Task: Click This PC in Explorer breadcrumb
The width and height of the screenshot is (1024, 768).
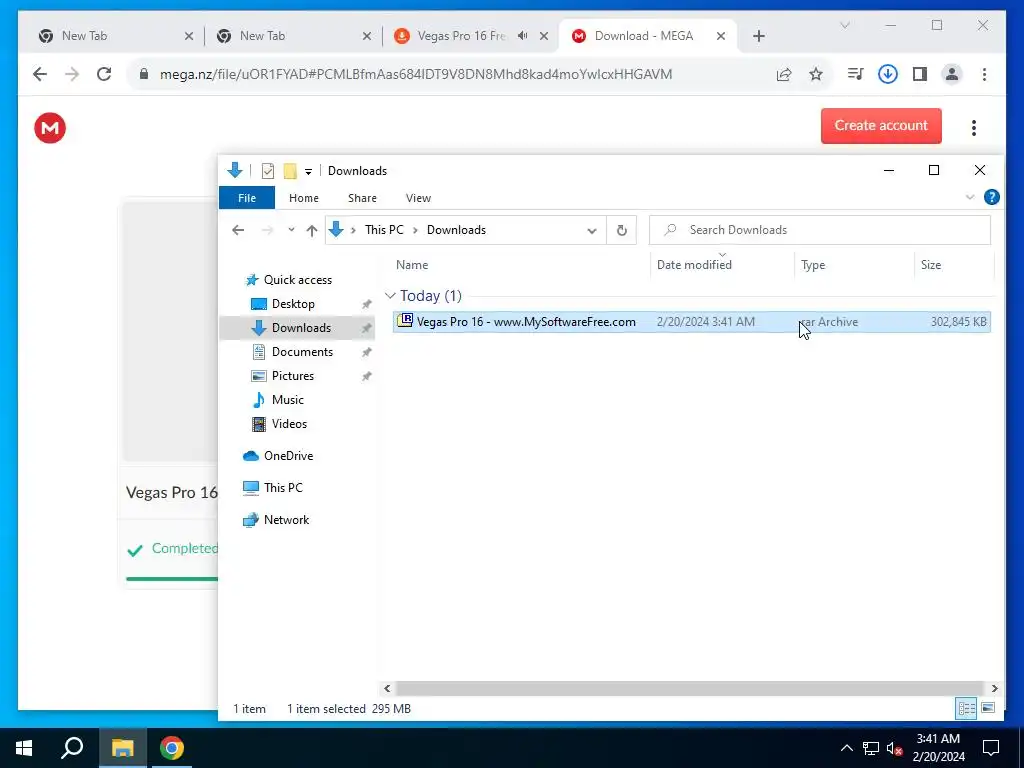Action: tap(384, 230)
